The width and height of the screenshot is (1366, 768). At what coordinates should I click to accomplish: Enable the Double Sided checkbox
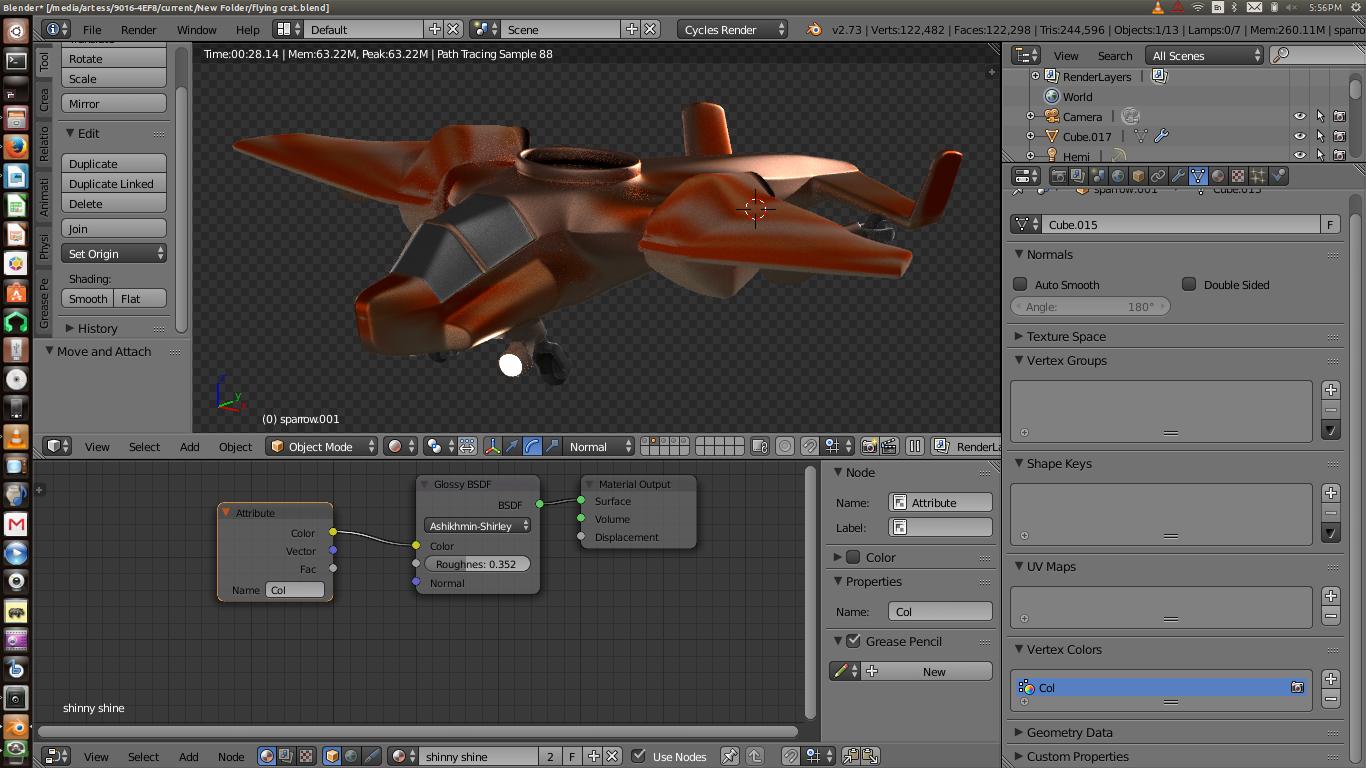point(1189,285)
